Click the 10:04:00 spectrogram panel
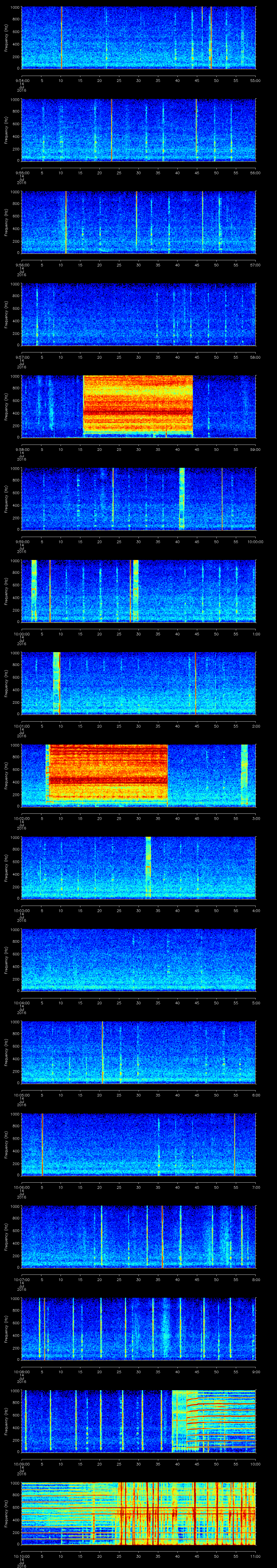Screen dimensions: 277x1568 point(139,959)
